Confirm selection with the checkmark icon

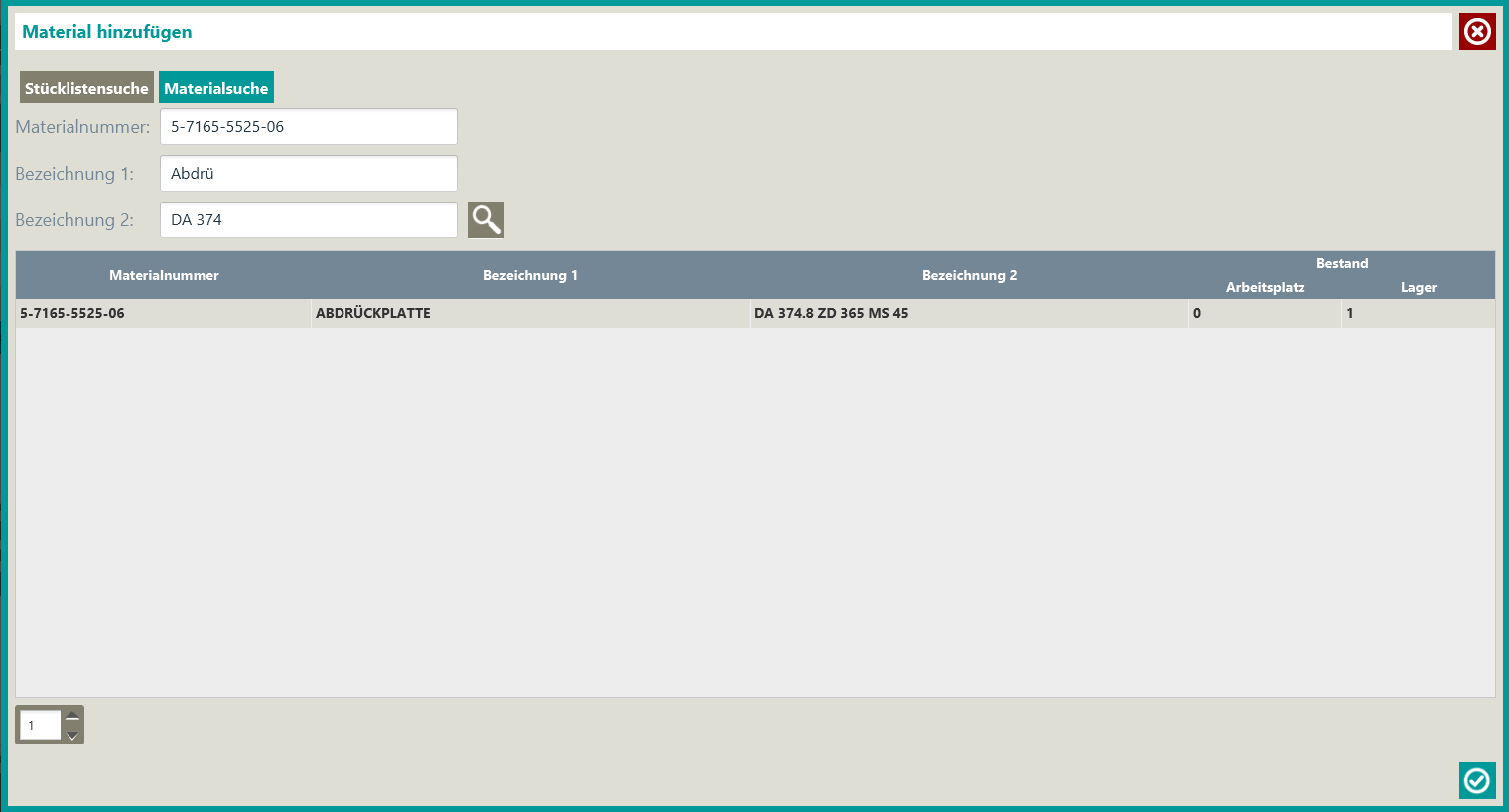1476,780
